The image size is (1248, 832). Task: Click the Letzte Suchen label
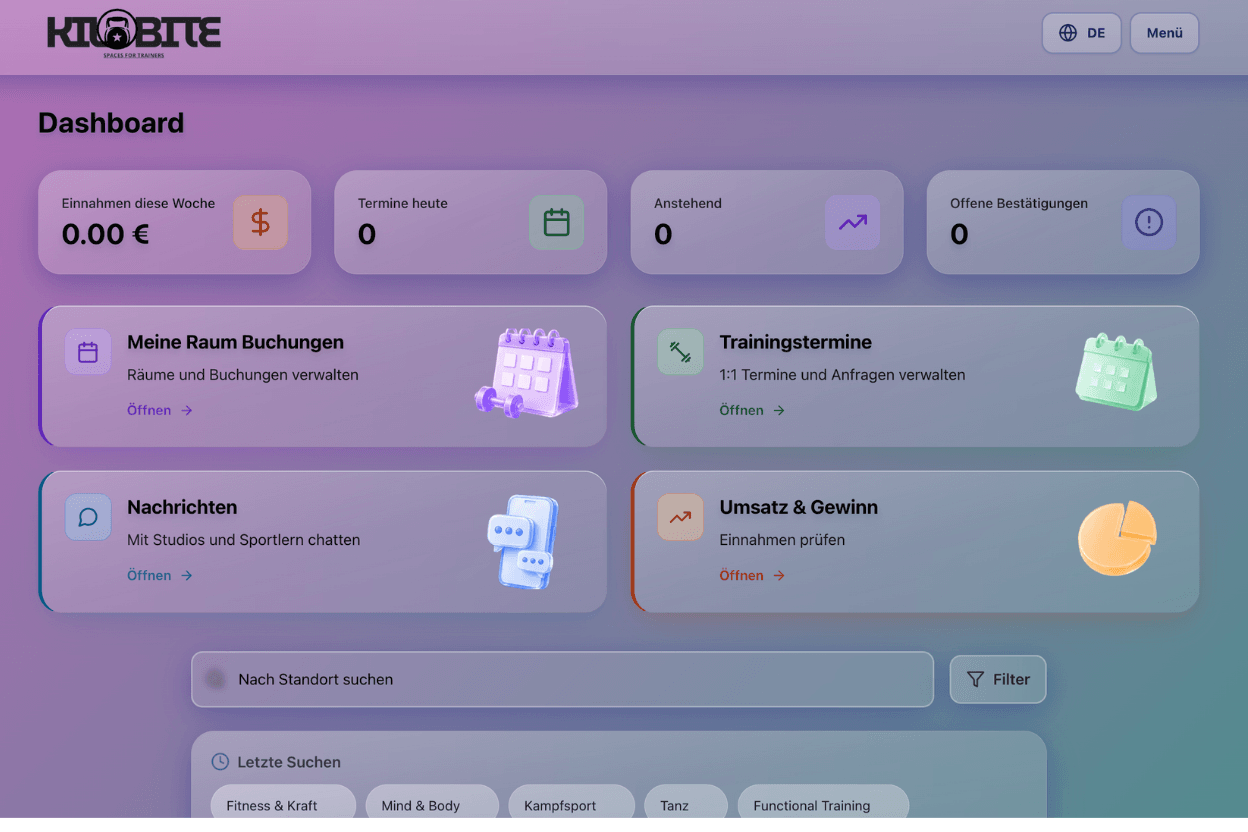[289, 762]
